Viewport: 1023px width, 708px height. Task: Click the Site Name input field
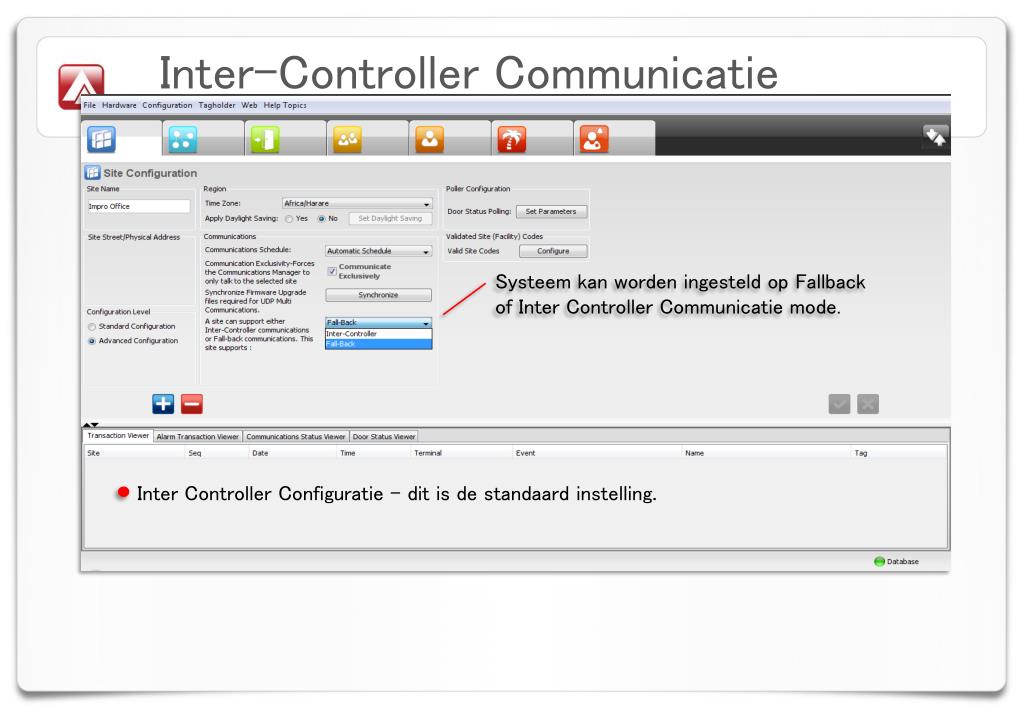click(x=138, y=206)
